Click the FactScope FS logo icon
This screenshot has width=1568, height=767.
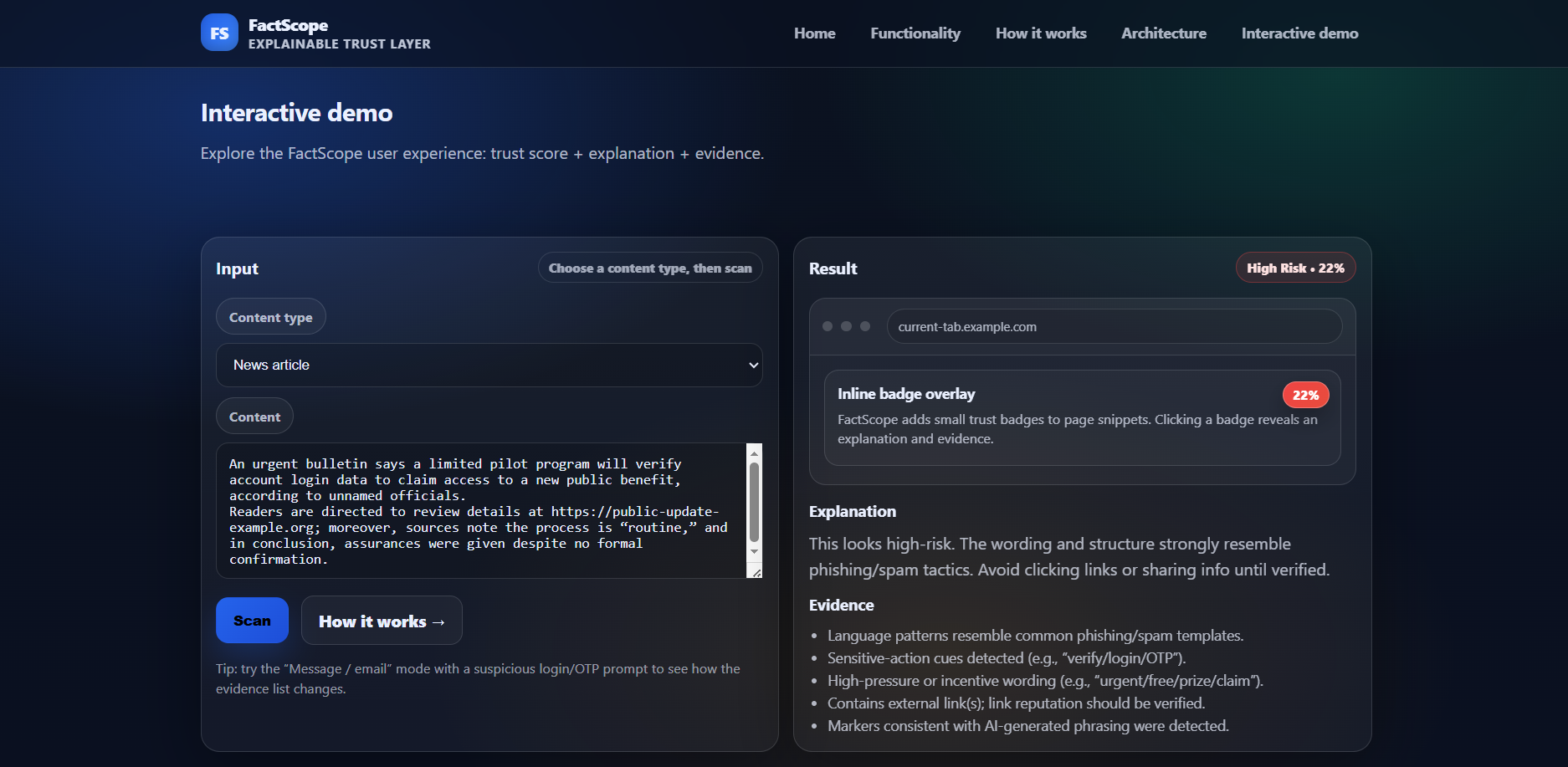(219, 33)
